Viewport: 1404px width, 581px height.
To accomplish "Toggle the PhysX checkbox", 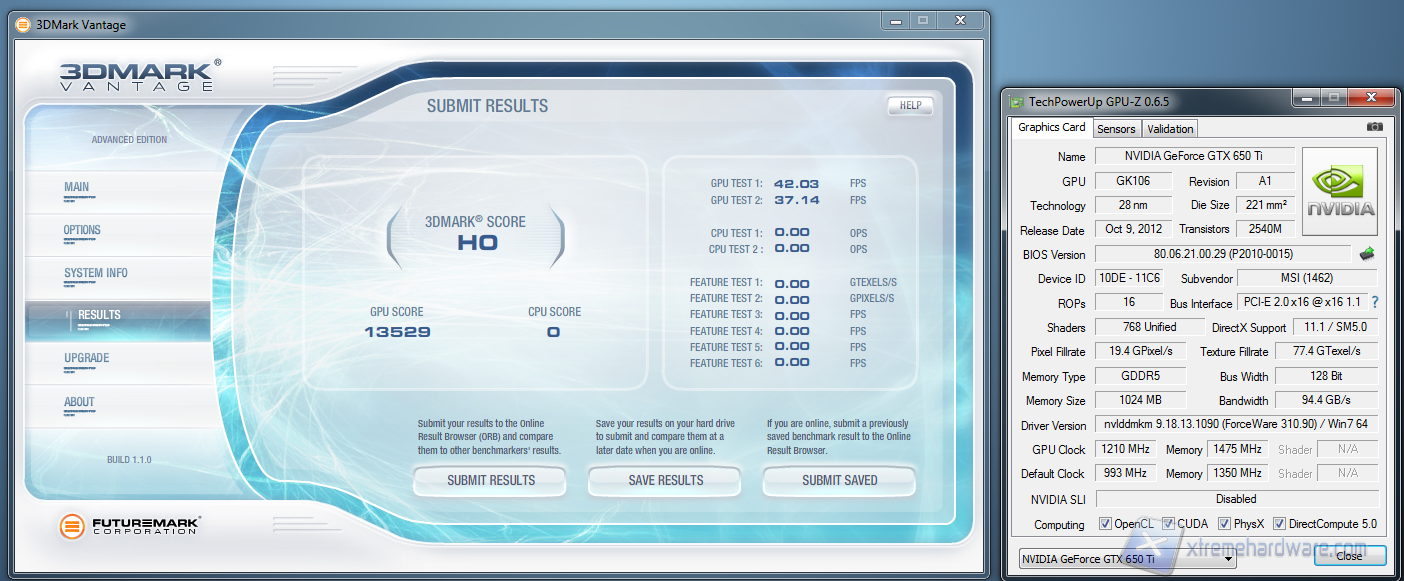I will (x=1224, y=524).
